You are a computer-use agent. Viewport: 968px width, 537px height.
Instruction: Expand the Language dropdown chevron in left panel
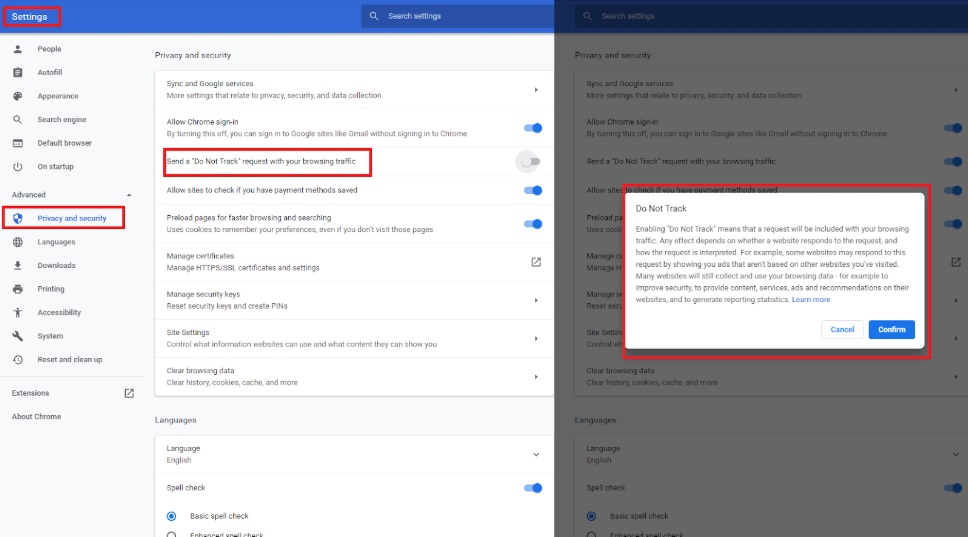(x=536, y=454)
